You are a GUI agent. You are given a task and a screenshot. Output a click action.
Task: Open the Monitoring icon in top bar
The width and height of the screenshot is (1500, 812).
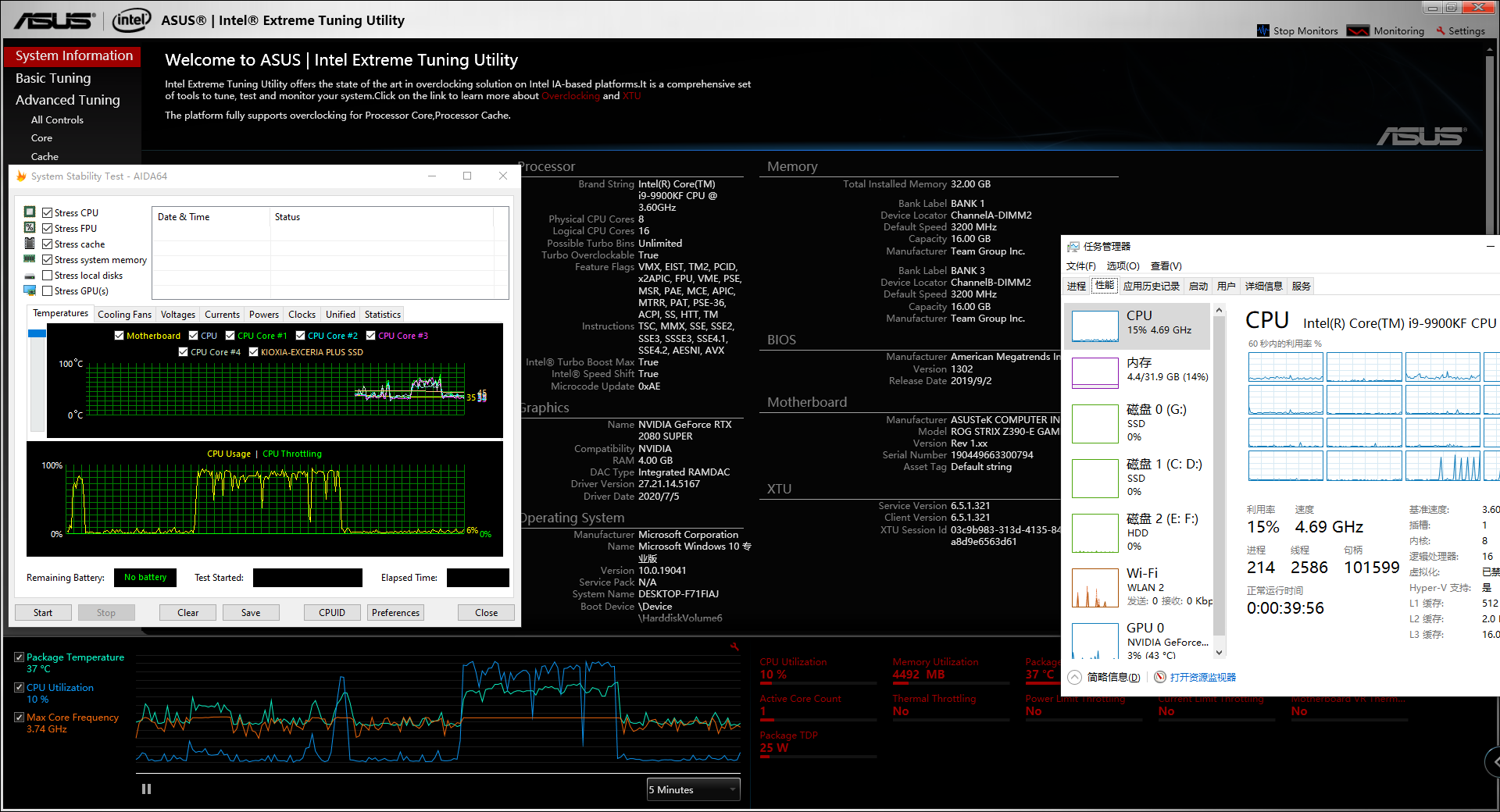(1358, 30)
